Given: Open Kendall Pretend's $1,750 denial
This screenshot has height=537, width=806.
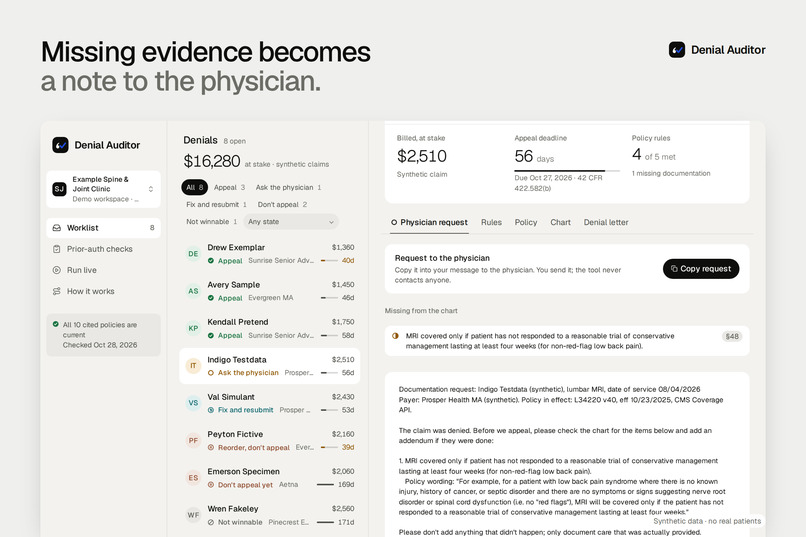Looking at the screenshot, I should pos(269,328).
